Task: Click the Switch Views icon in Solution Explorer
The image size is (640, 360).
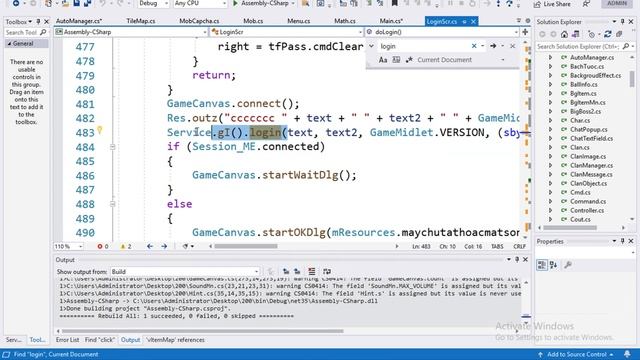Action: 576,34
